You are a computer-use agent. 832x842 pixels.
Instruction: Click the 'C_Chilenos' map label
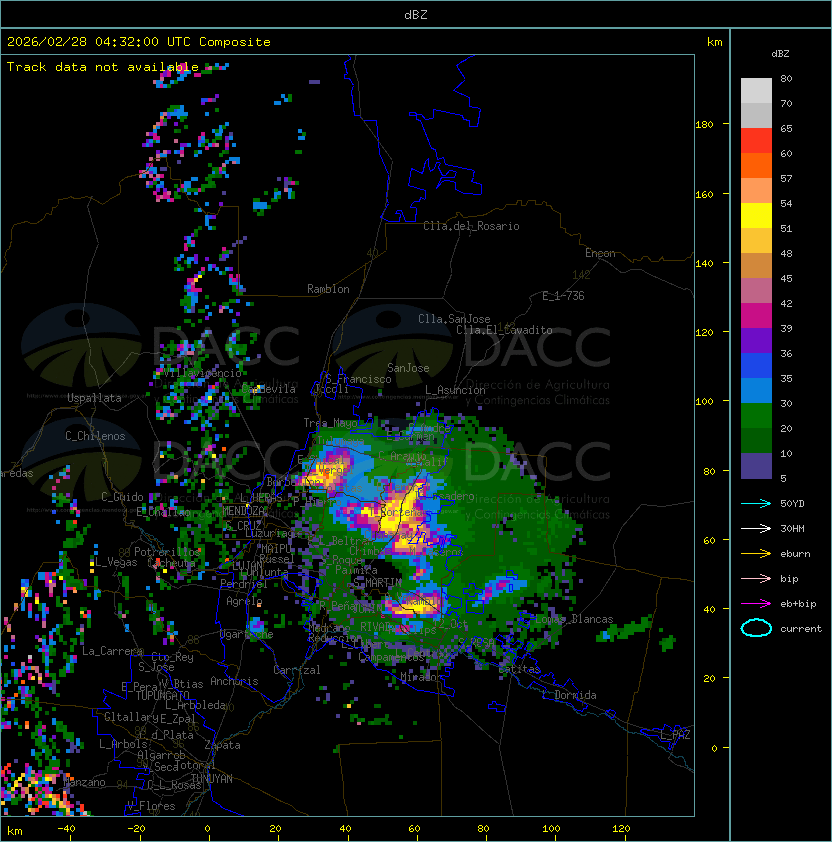(95, 436)
